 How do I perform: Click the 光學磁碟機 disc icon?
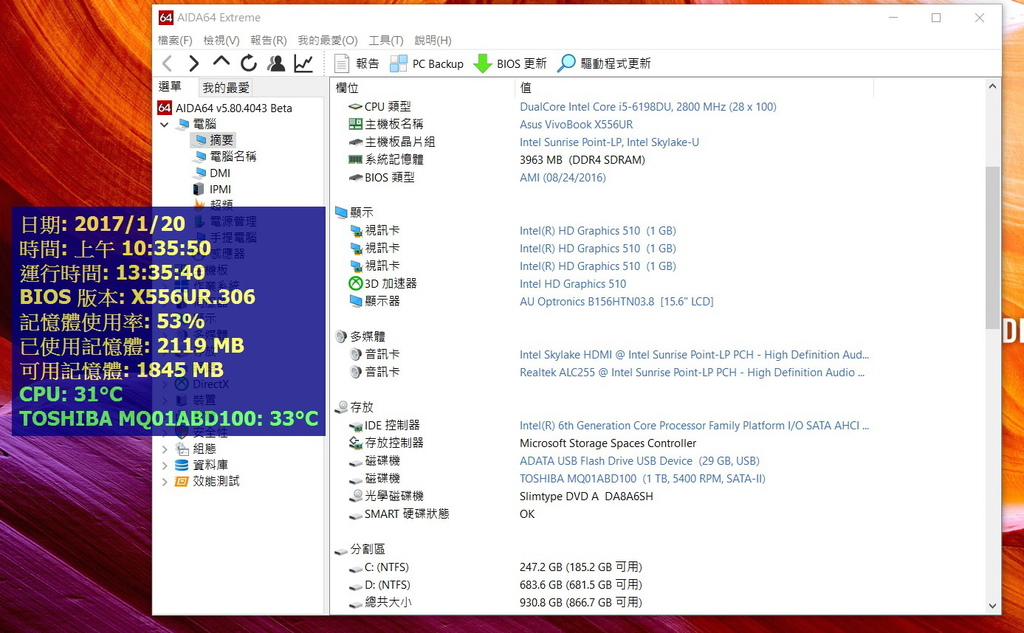(355, 496)
